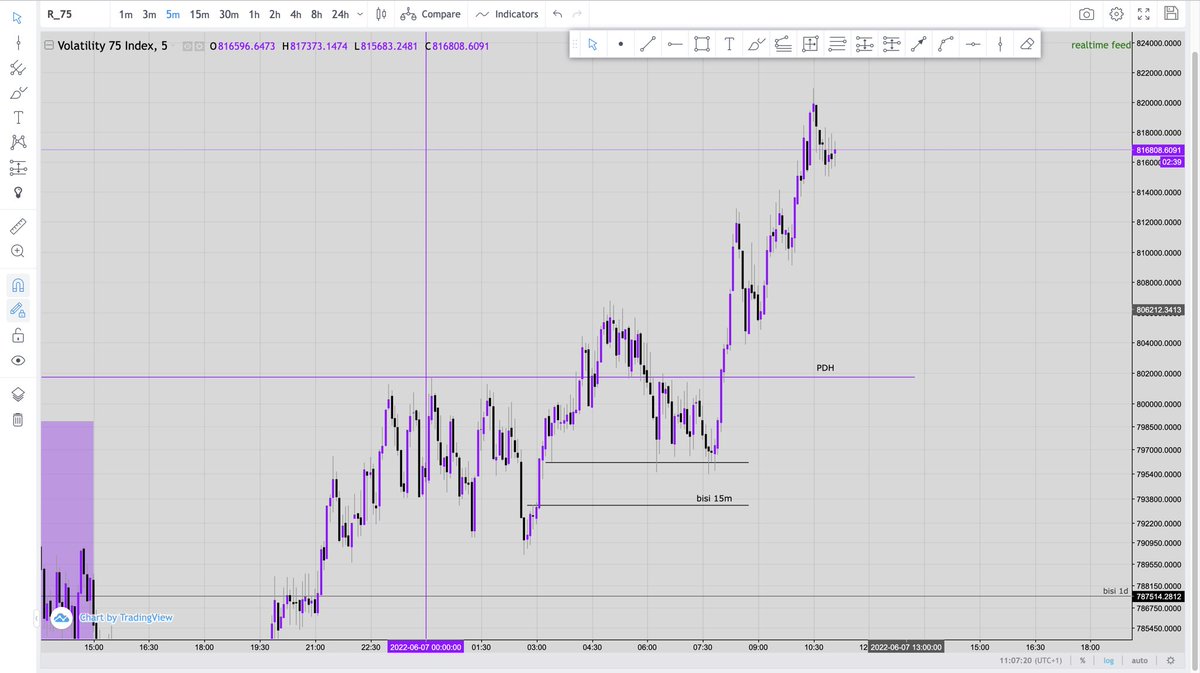Screen dimensions: 1200x673
Task: Enter fullscreen mode from the top toolbar
Action: click(x=1143, y=13)
